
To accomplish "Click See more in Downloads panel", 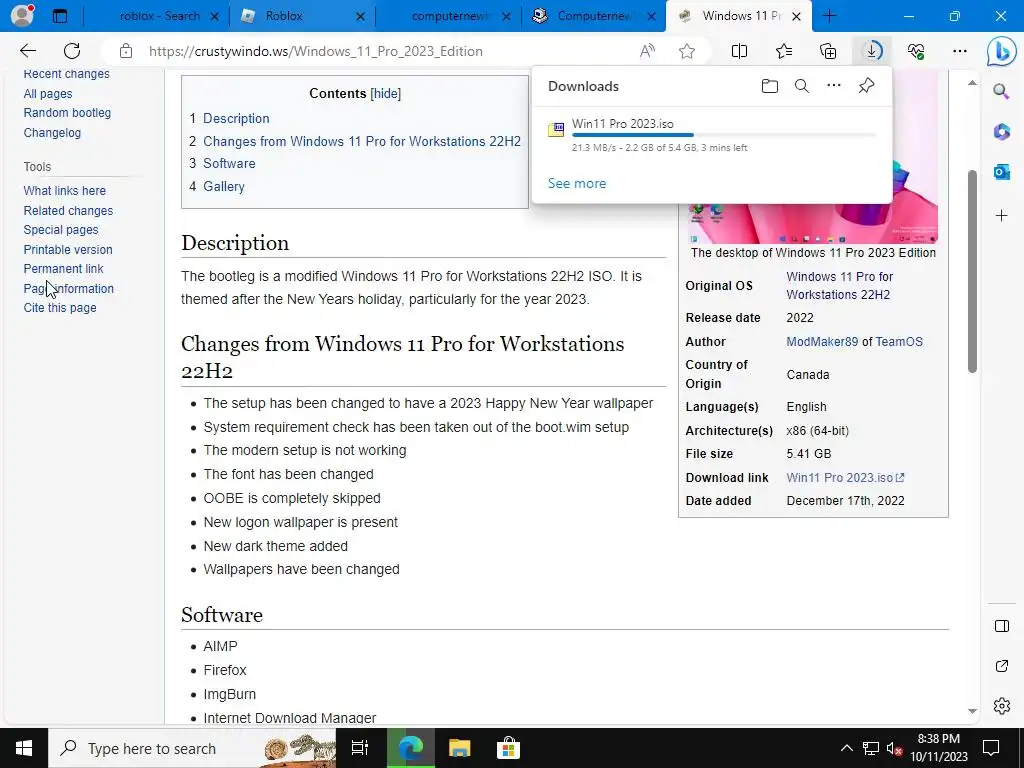I will point(577,184).
